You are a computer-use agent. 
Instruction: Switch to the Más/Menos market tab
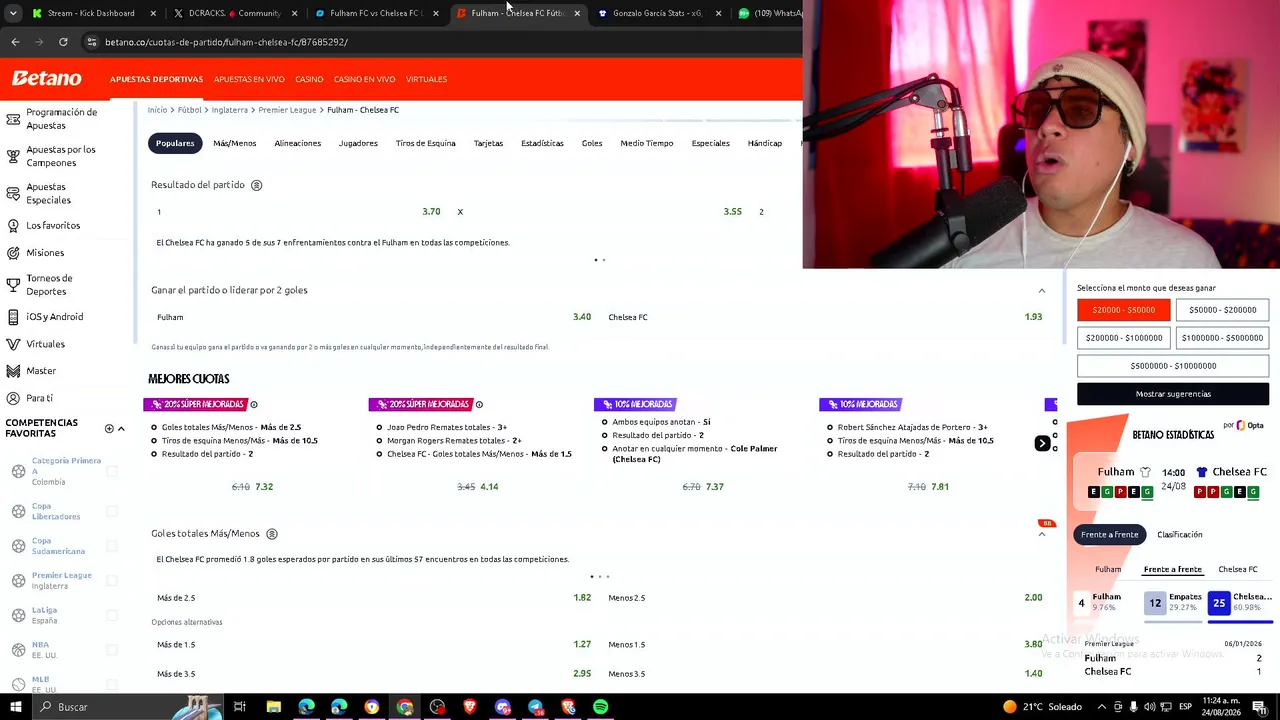tap(235, 143)
